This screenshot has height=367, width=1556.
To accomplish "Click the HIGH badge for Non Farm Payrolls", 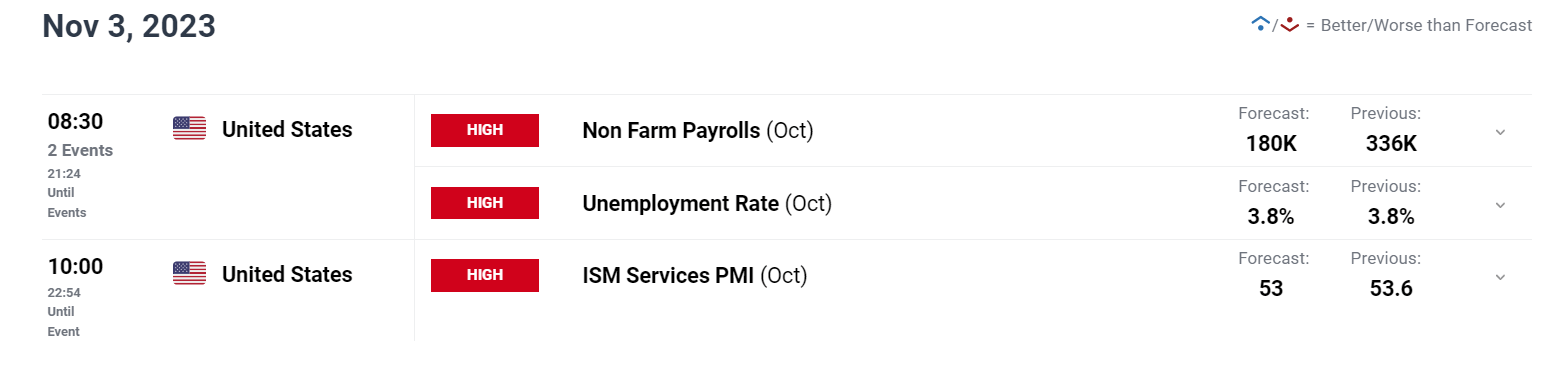I will click(x=485, y=130).
